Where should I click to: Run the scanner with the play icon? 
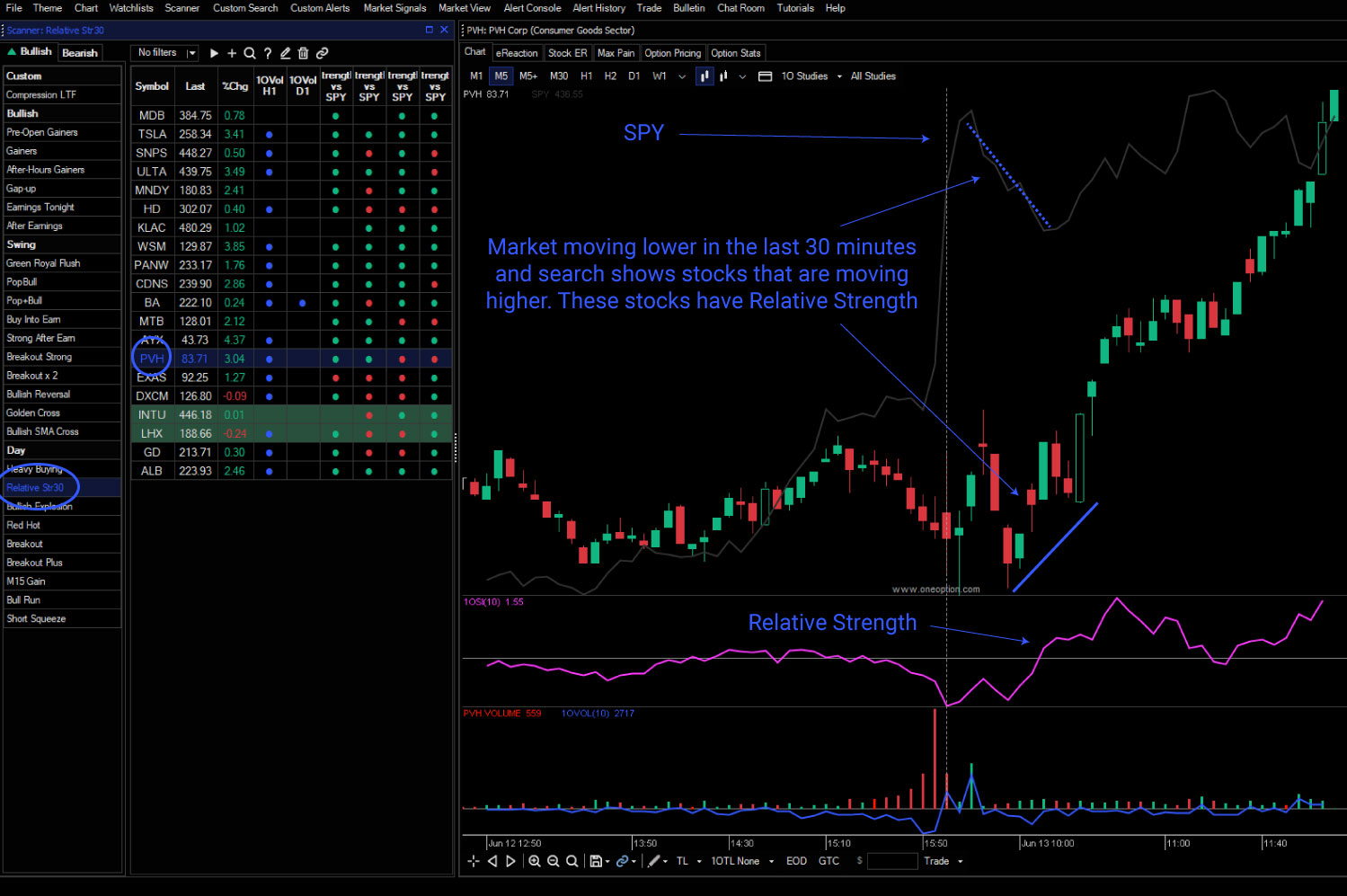click(x=214, y=52)
